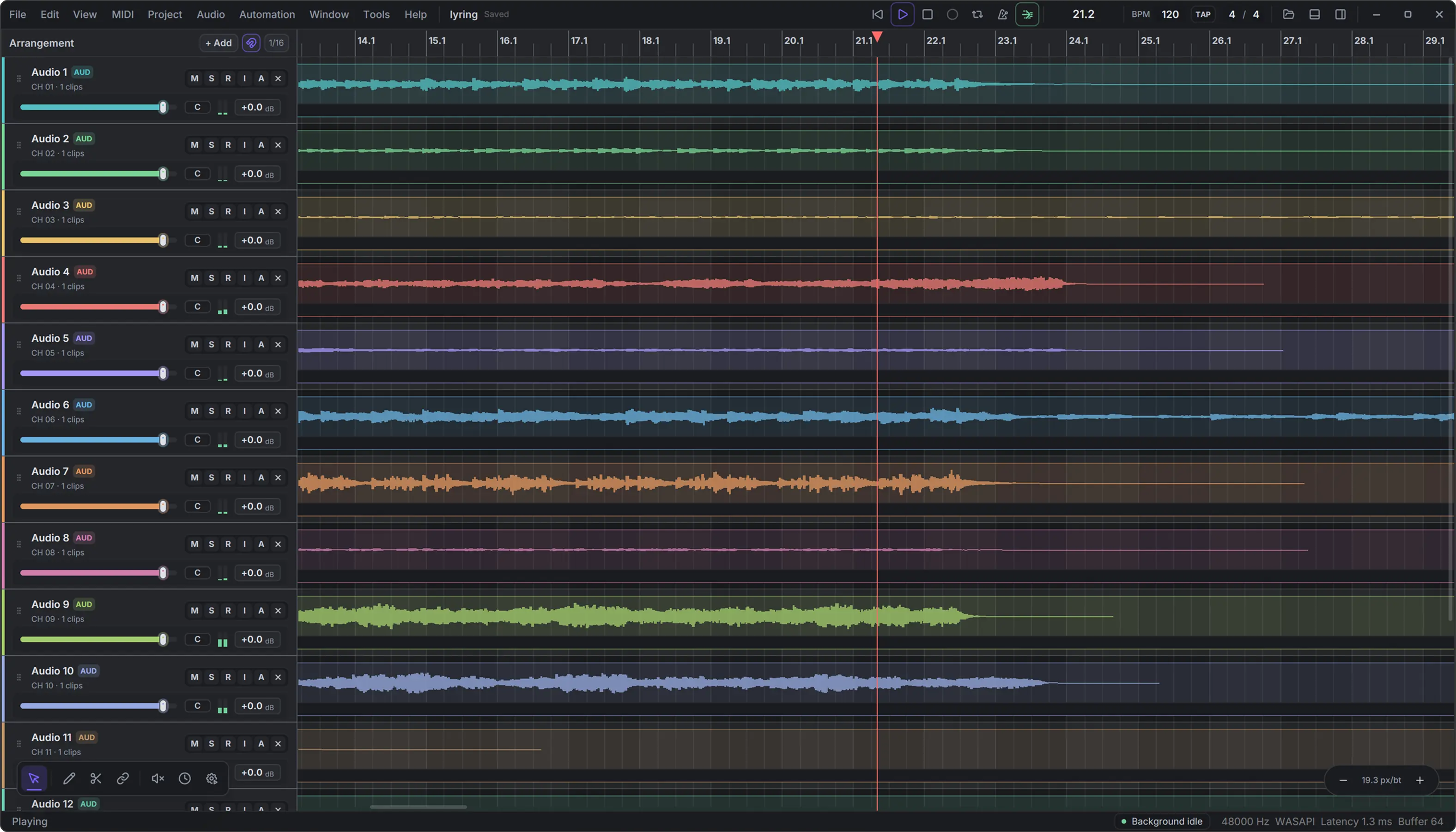Solo the Audio 7 track
Viewport: 1456px width, 832px height.
click(212, 478)
